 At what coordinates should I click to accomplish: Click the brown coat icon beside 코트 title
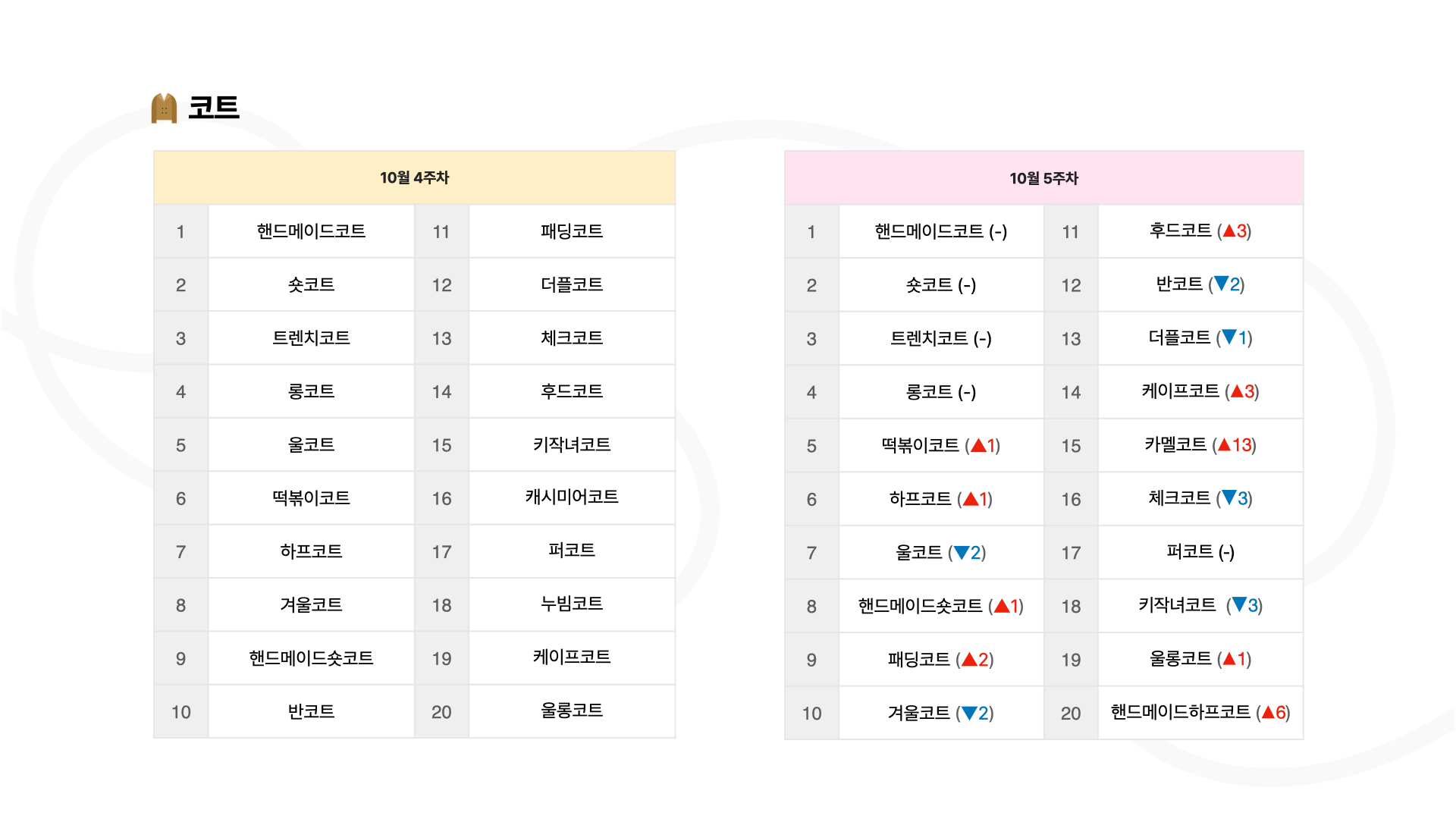tap(164, 108)
